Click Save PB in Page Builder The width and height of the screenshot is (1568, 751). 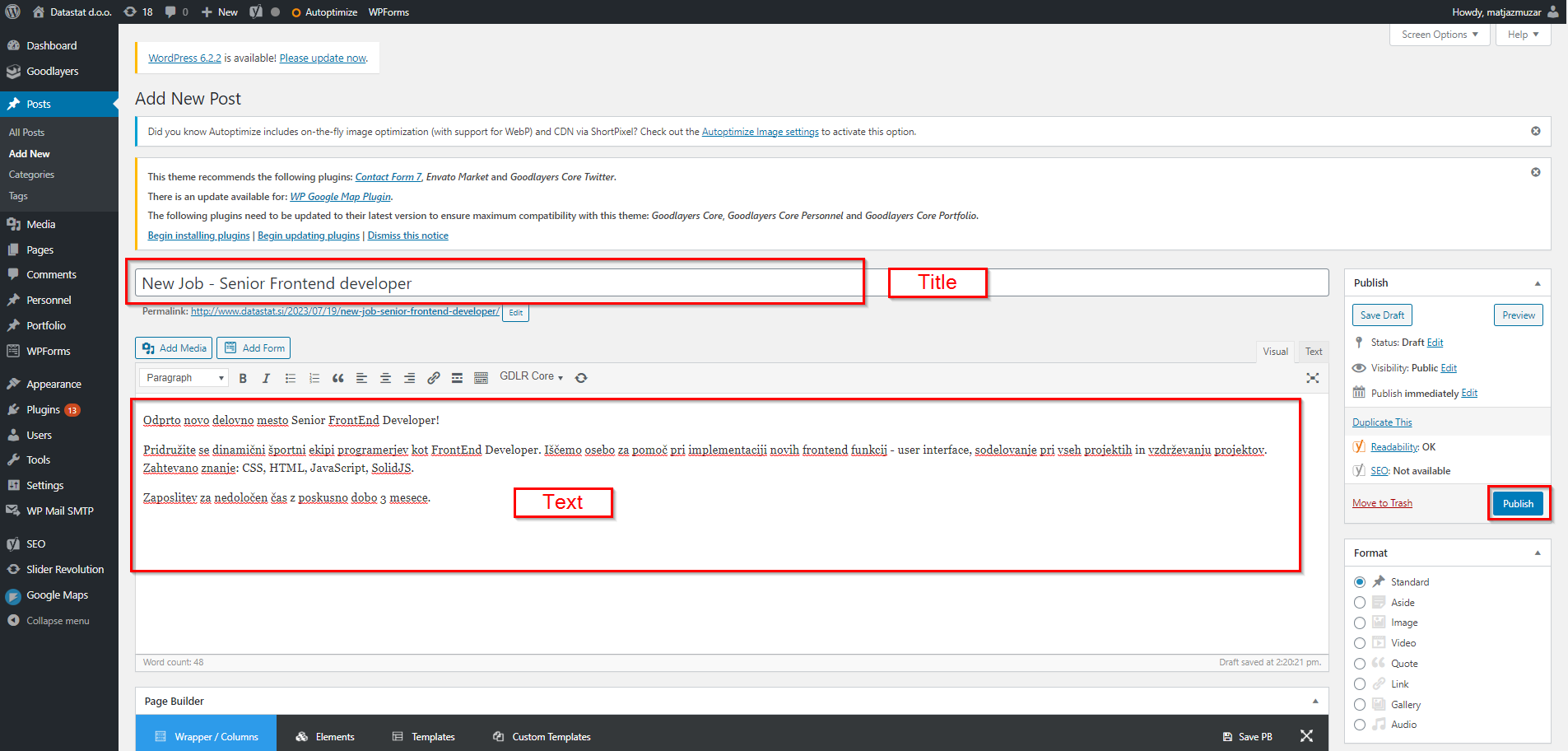(x=1248, y=737)
